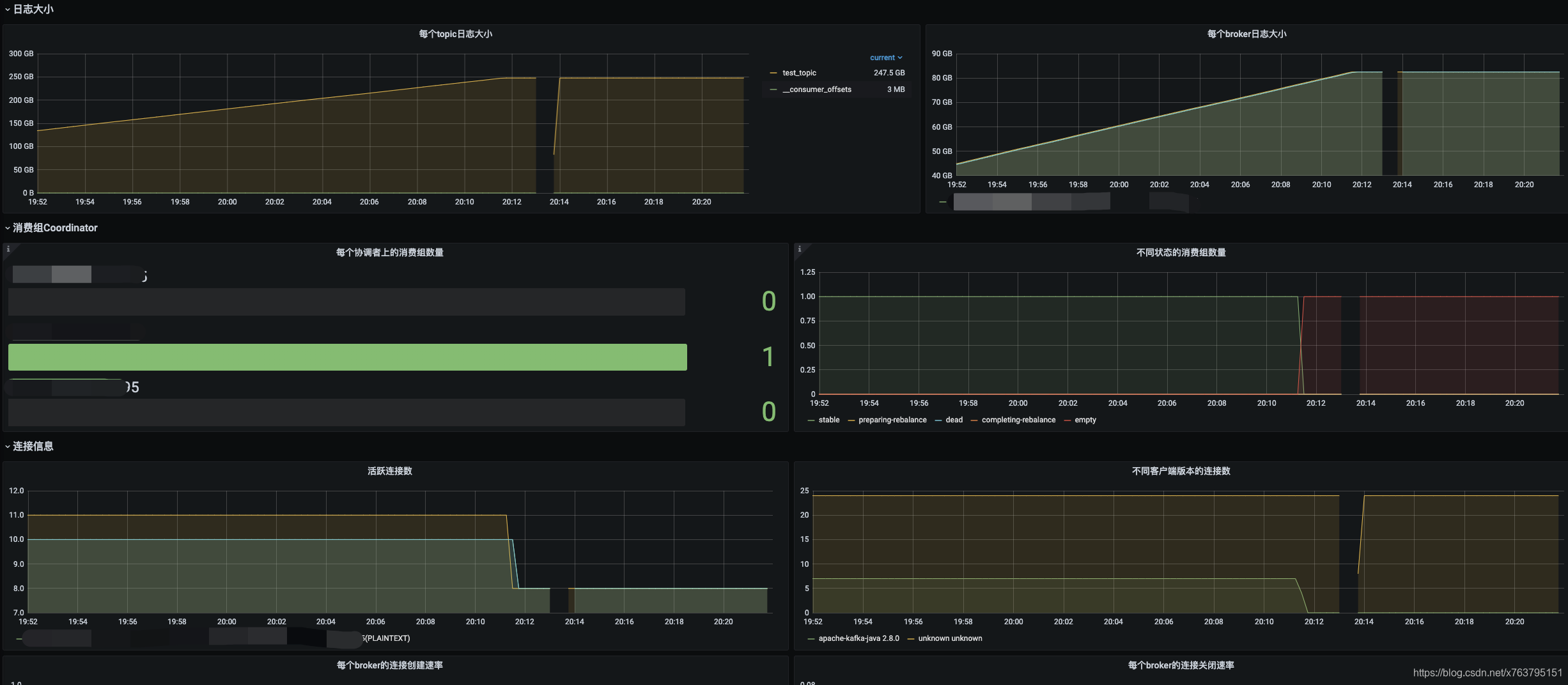This screenshot has height=685, width=1568.
Task: Open the 不同客户端版本的连接数 panel title menu
Action: 1181,471
